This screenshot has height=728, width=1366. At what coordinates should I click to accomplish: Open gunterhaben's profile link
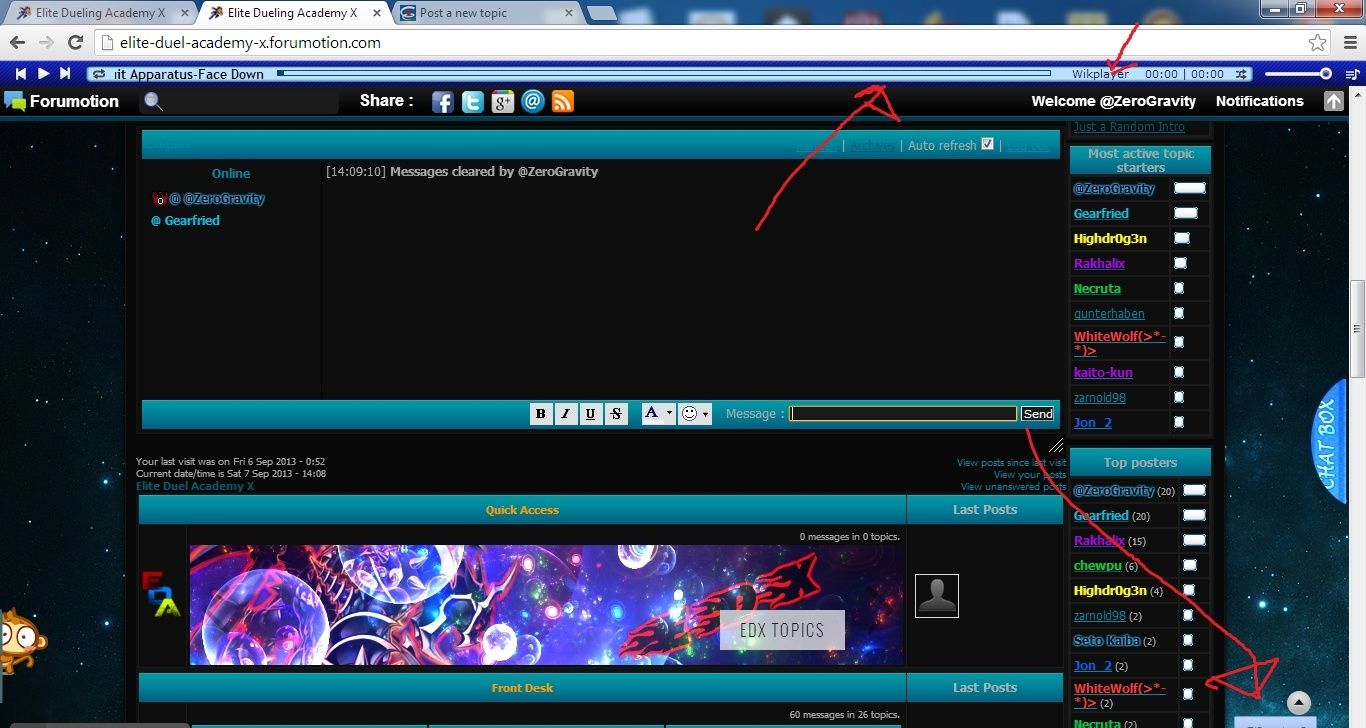(x=1109, y=314)
